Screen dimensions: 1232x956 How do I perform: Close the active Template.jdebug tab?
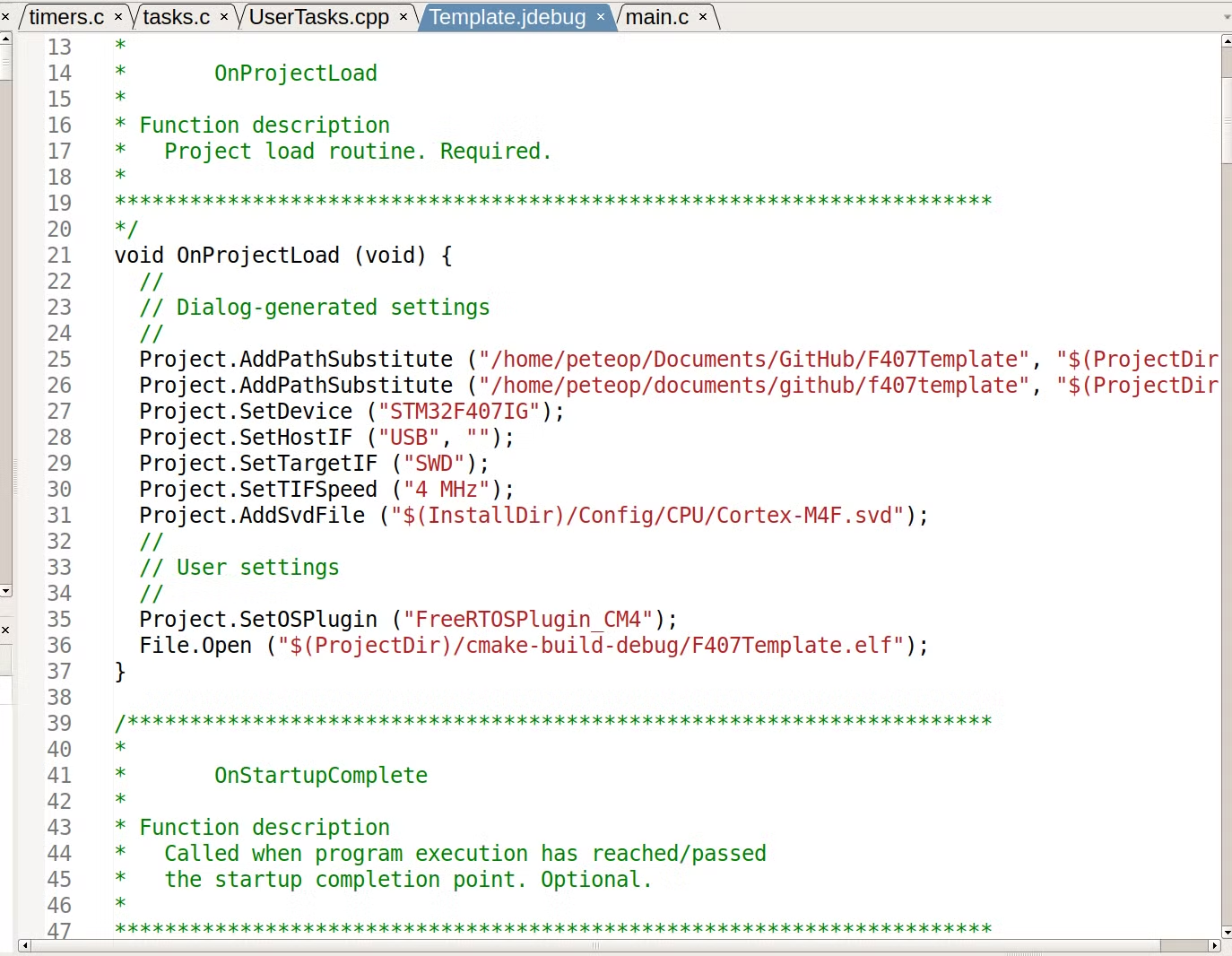pos(601,16)
